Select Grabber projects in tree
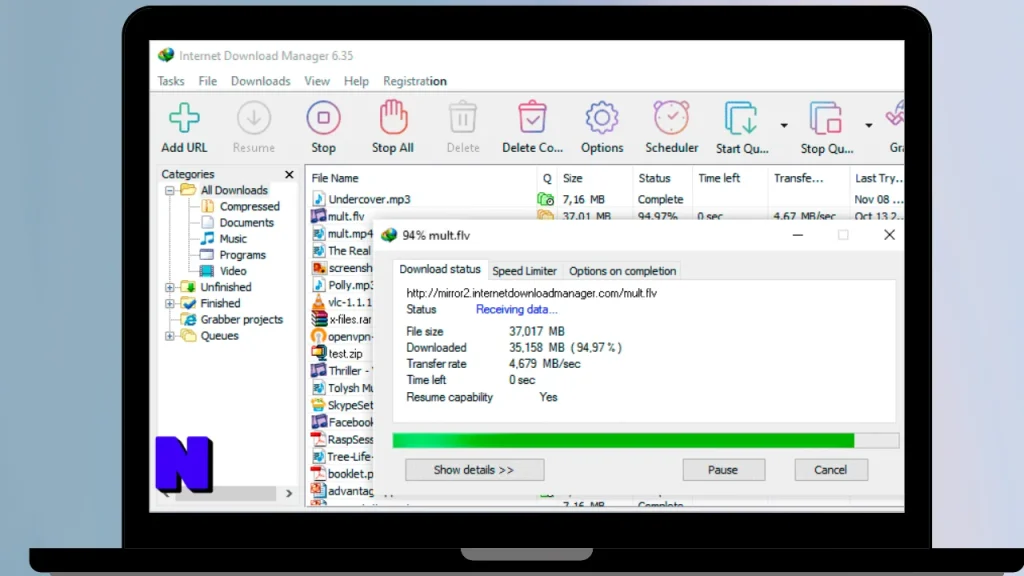Image resolution: width=1024 pixels, height=576 pixels. click(242, 319)
